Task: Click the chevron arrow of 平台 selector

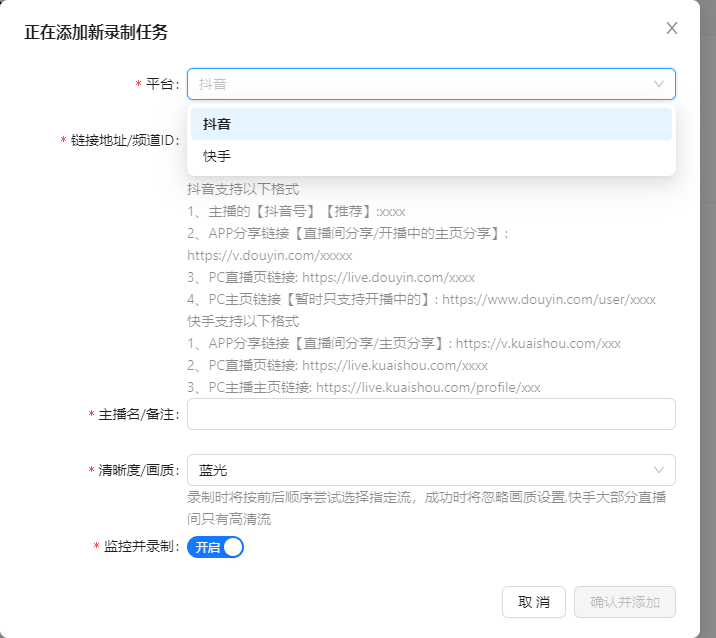Action: pyautogui.click(x=658, y=84)
